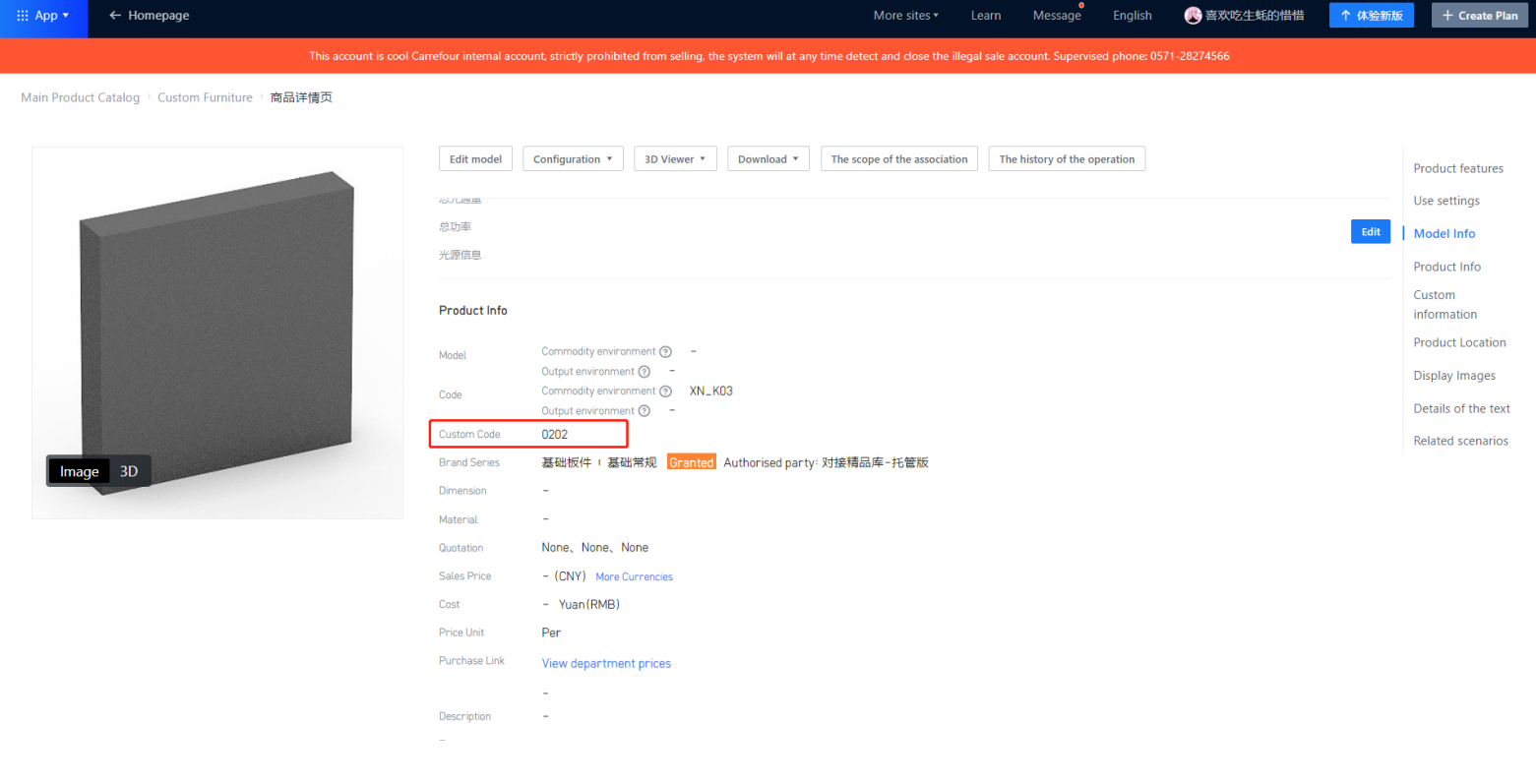Expand the Configuration dropdown
The height and width of the screenshot is (784, 1536).
(x=573, y=159)
